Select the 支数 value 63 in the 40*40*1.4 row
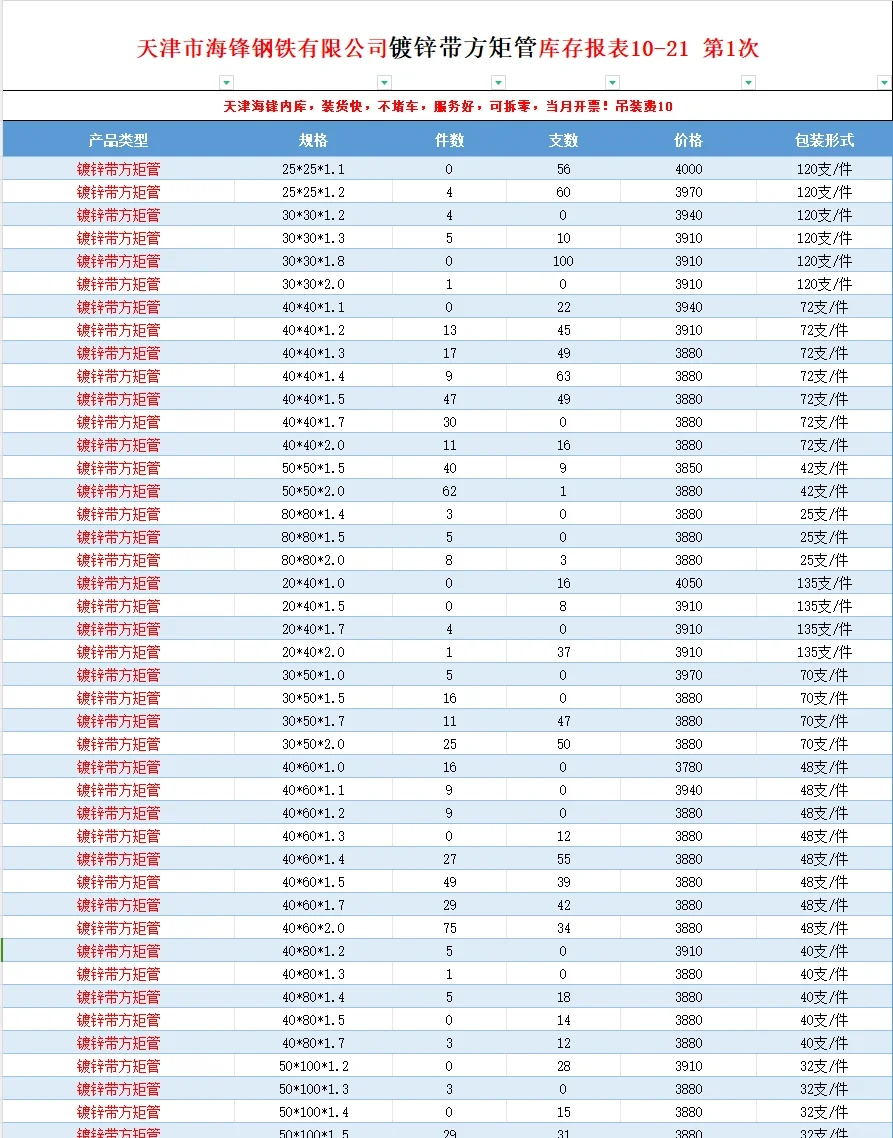This screenshot has height=1138, width=893. pyautogui.click(x=563, y=376)
